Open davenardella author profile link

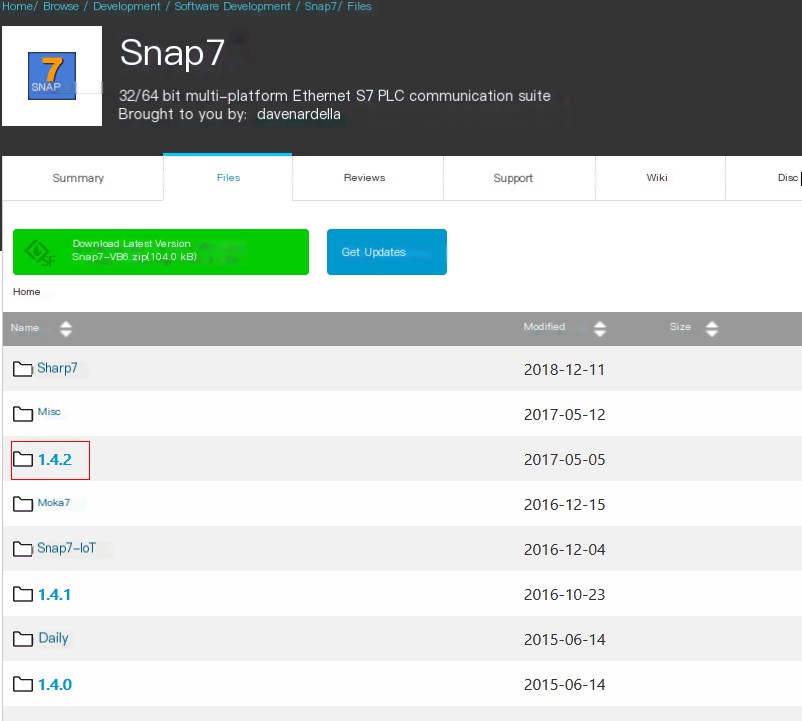pyautogui.click(x=299, y=114)
